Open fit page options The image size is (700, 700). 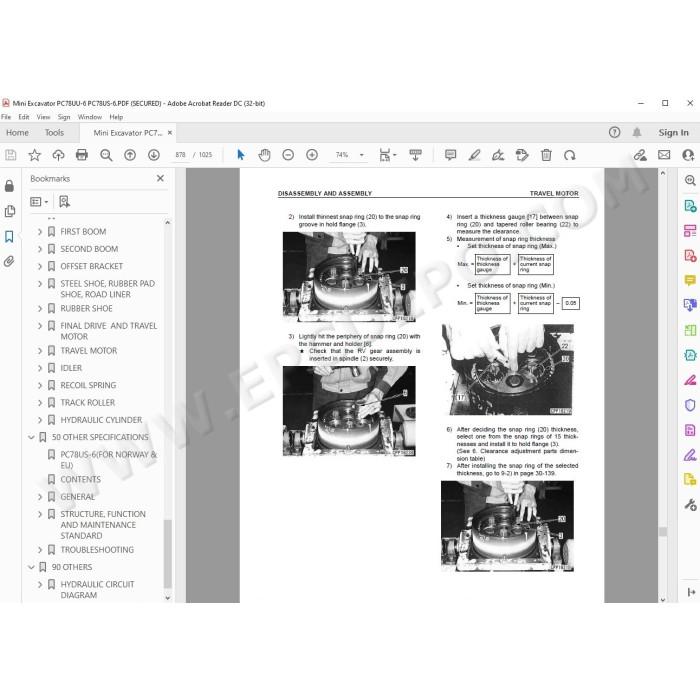(387, 155)
